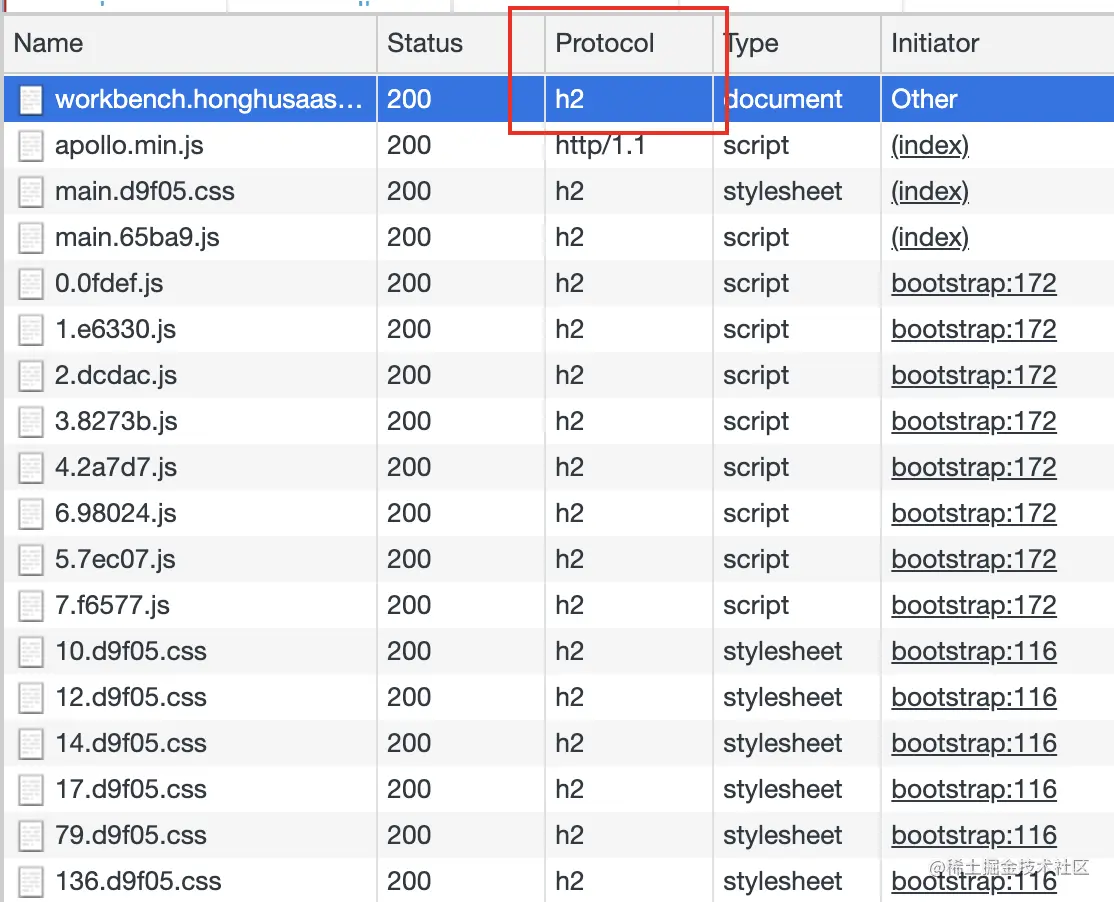Click file icon next to main.d9f05.css
1114x902 pixels.
click(32, 192)
